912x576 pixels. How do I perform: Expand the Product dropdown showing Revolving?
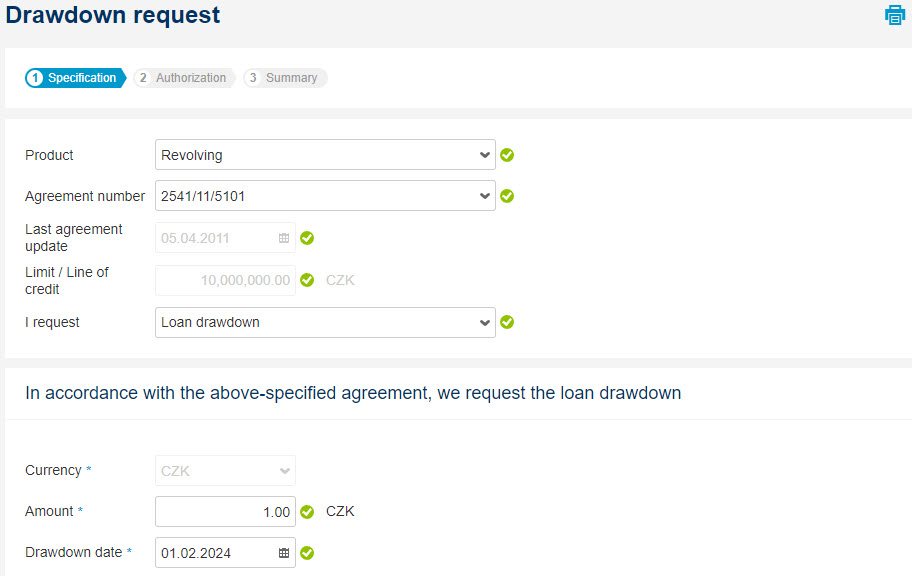325,155
